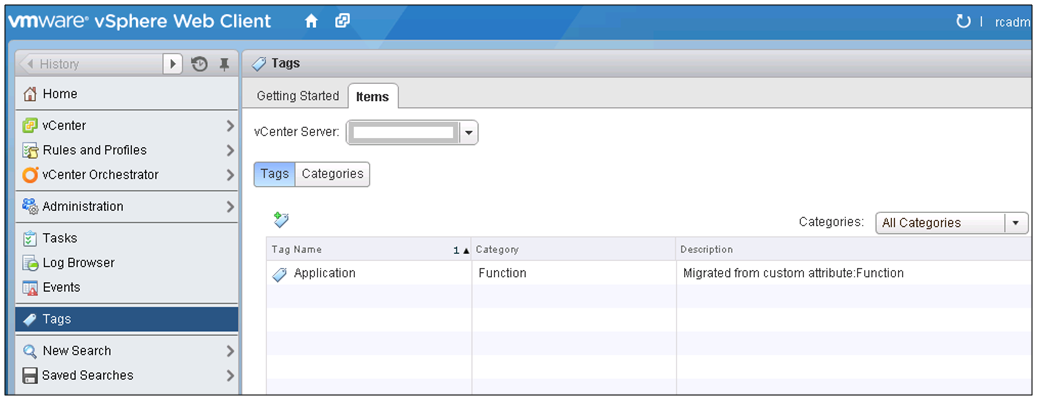Click the Administration gears icon

[x=30, y=206]
